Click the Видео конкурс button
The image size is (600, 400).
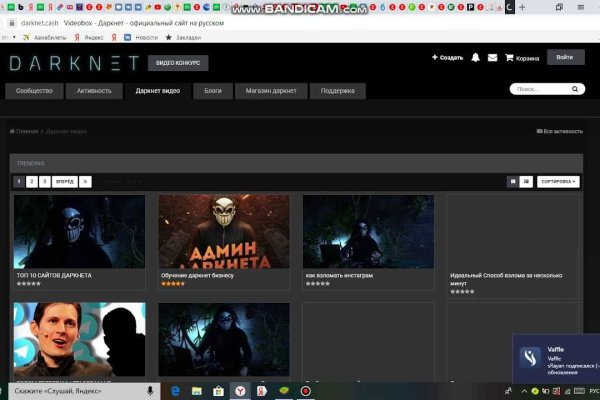tap(178, 63)
